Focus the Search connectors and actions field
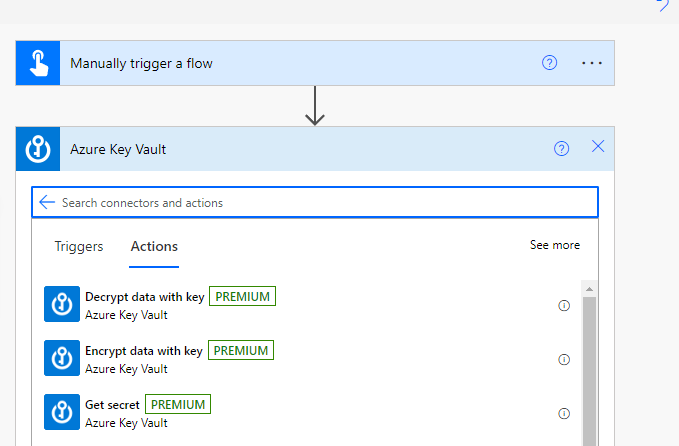 point(320,202)
